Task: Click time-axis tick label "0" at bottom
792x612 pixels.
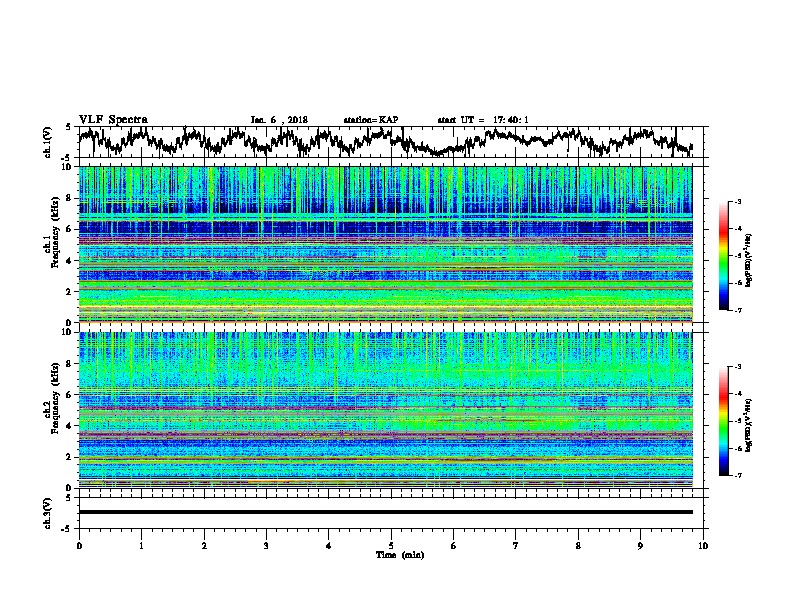Action: pyautogui.click(x=79, y=546)
